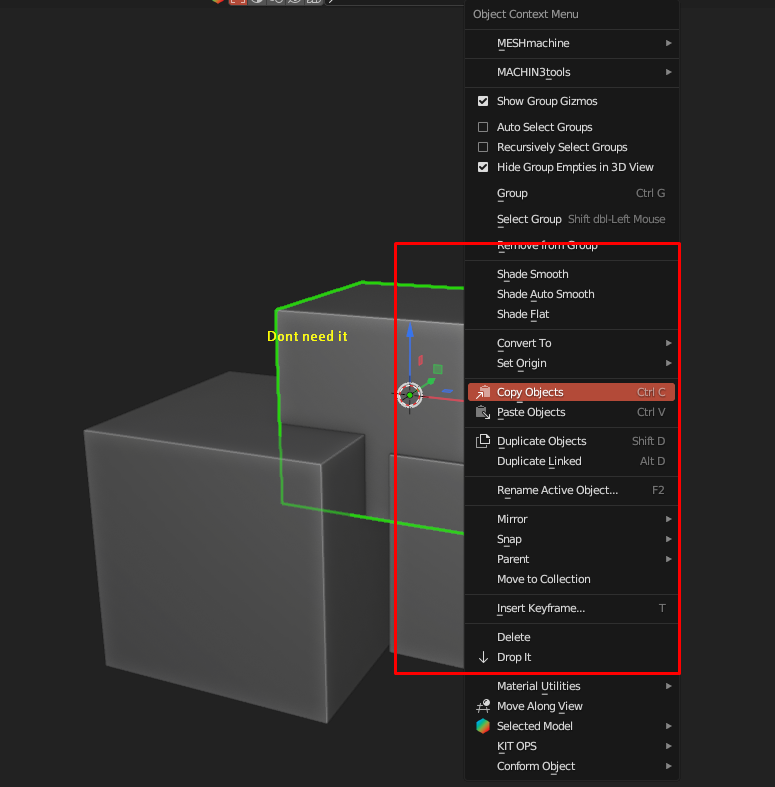This screenshot has height=787, width=775.
Task: Click the red plane gizmo handle
Action: pos(421,360)
